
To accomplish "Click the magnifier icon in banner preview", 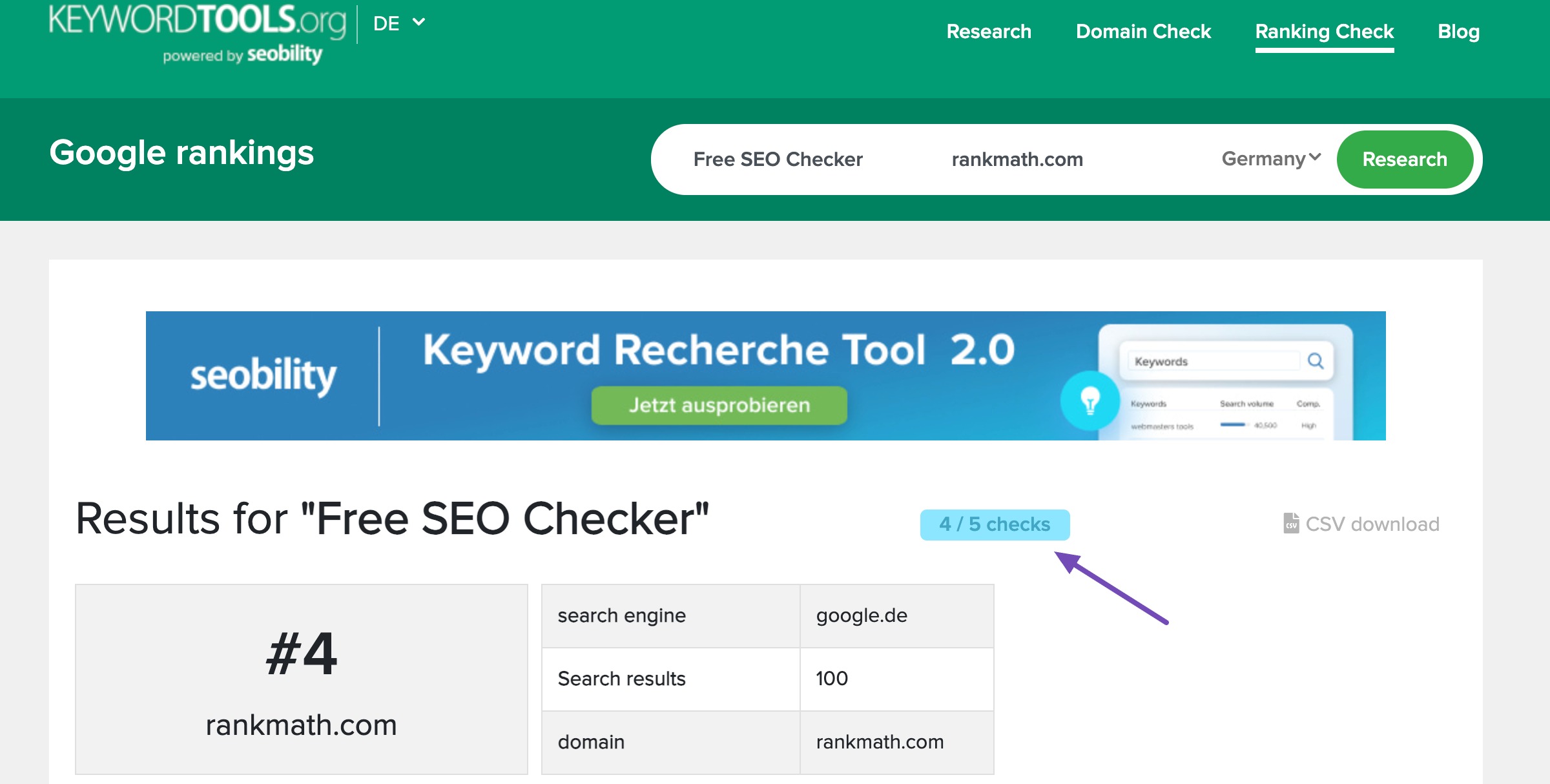I will point(1316,360).
